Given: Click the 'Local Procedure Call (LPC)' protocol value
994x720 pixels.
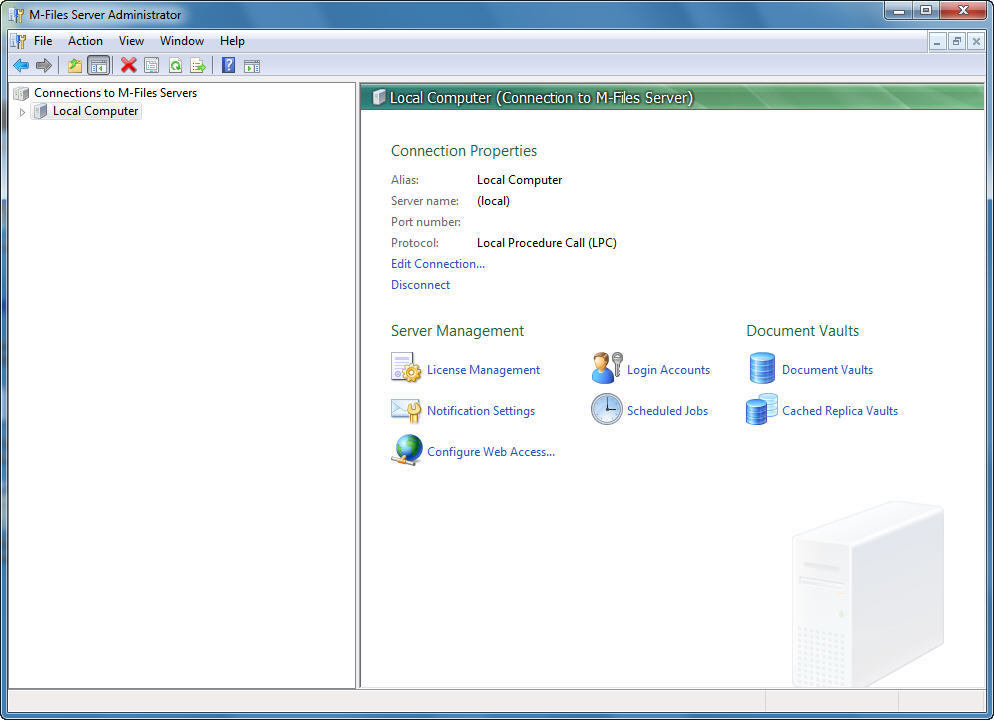Looking at the screenshot, I should (x=546, y=243).
